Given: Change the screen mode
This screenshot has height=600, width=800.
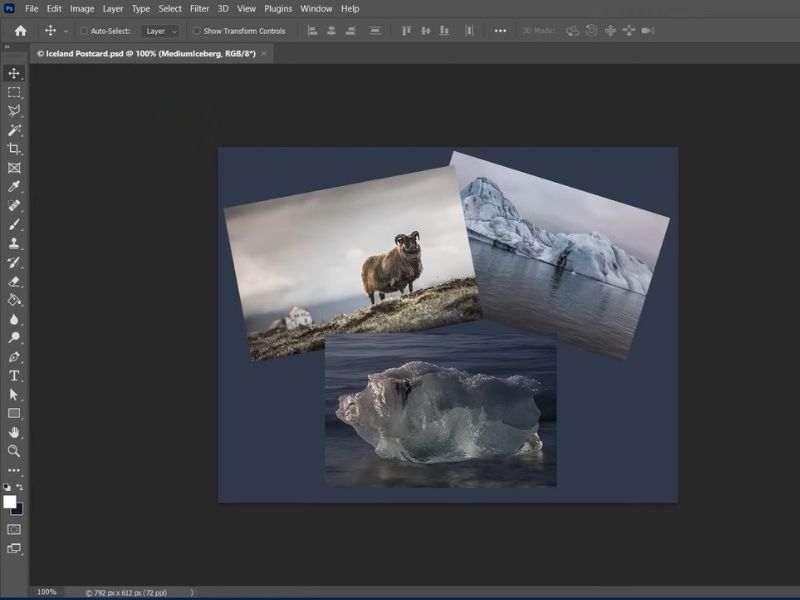Looking at the screenshot, I should click(x=14, y=548).
